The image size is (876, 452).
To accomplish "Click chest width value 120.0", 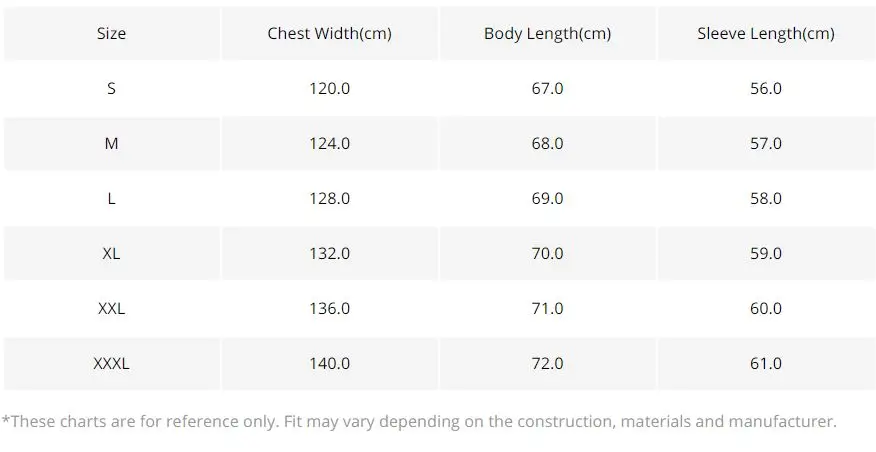I will point(330,88).
